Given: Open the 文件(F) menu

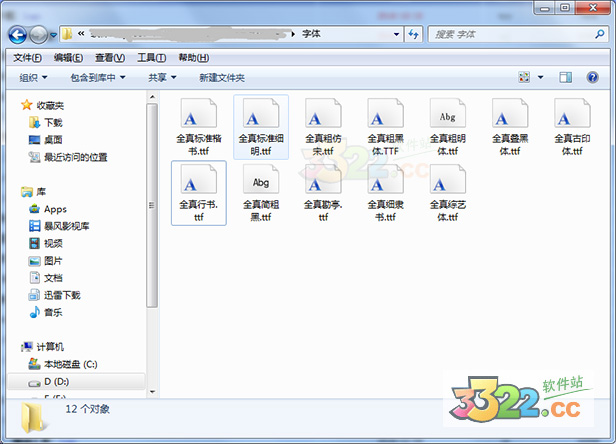Looking at the screenshot, I should point(27,58).
